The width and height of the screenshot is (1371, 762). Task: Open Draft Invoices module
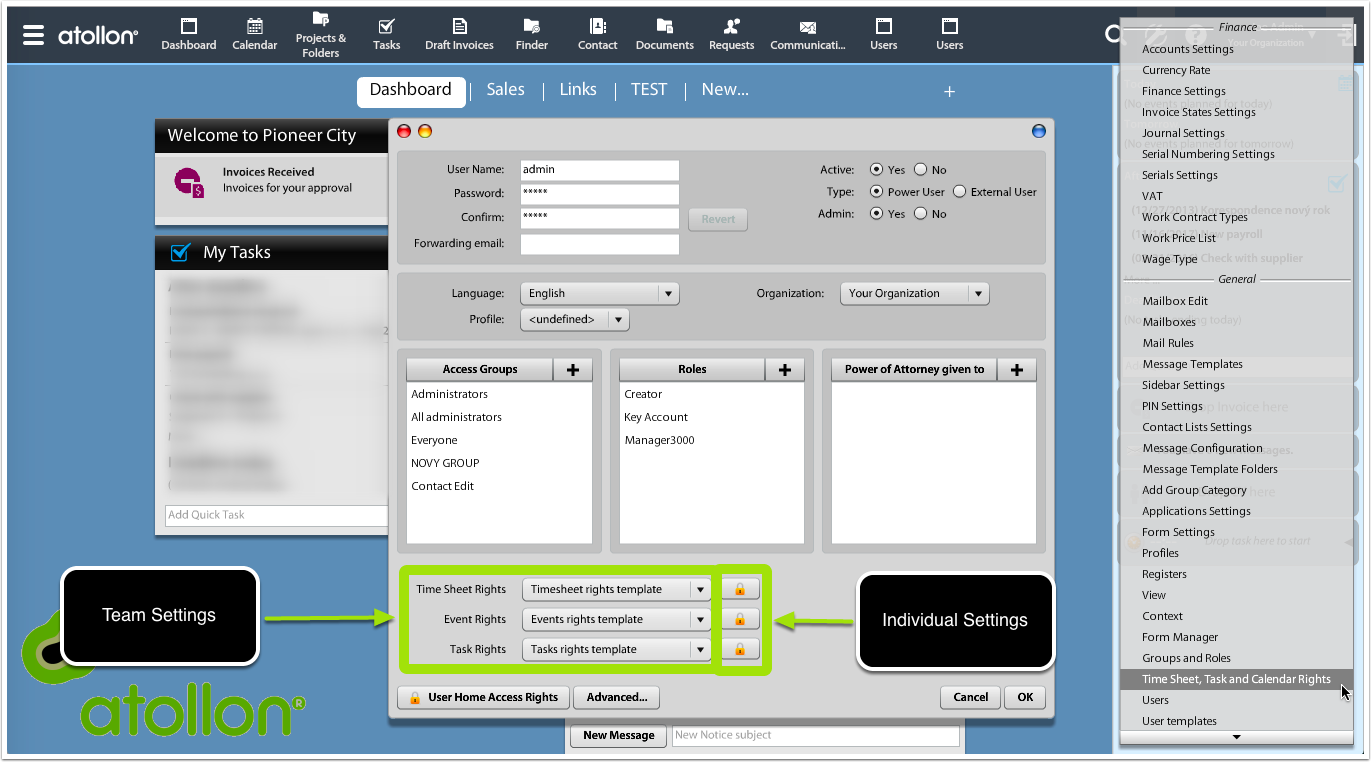click(459, 34)
